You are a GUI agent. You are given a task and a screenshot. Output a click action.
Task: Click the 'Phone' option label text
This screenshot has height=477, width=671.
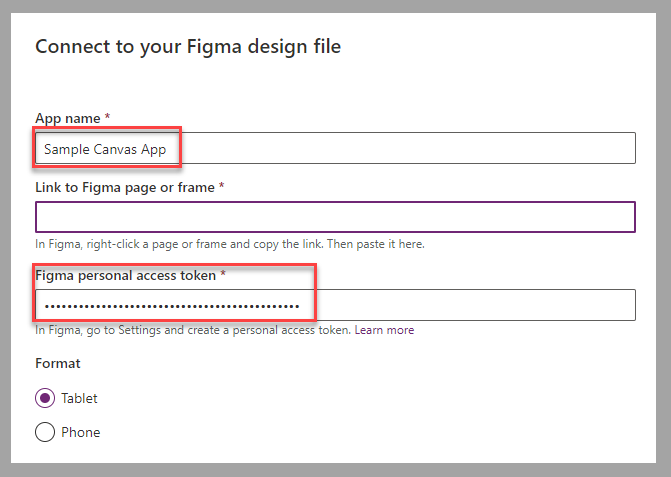80,432
